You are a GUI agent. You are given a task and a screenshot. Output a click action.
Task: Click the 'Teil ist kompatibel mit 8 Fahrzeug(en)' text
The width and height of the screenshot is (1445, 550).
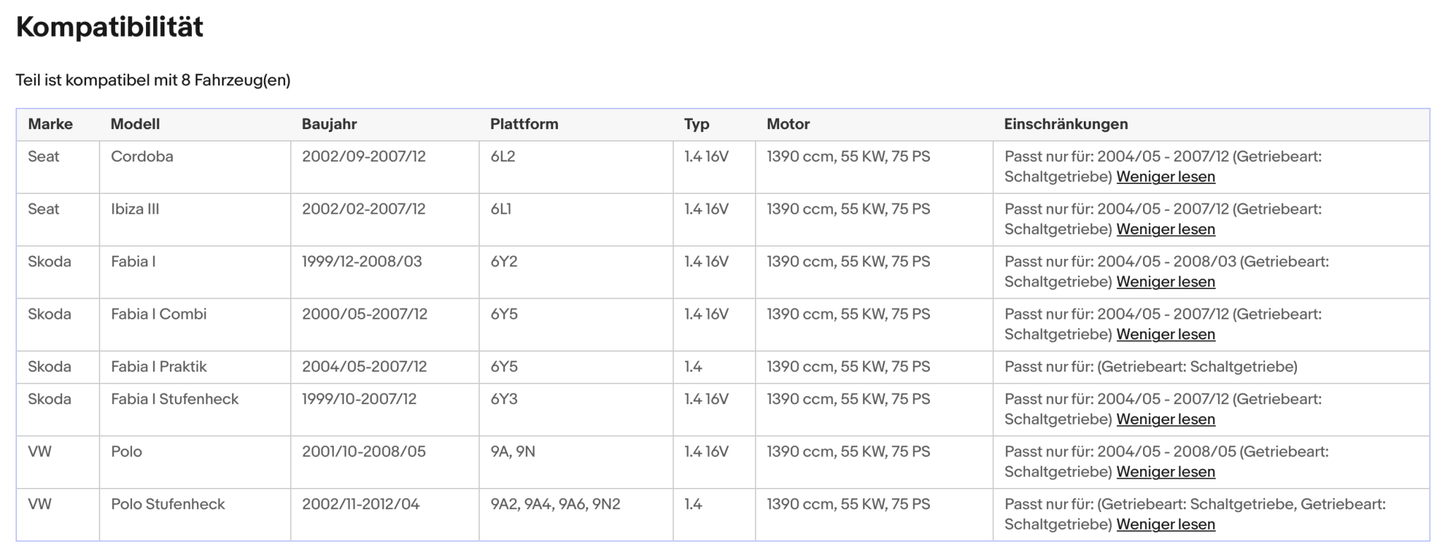153,80
